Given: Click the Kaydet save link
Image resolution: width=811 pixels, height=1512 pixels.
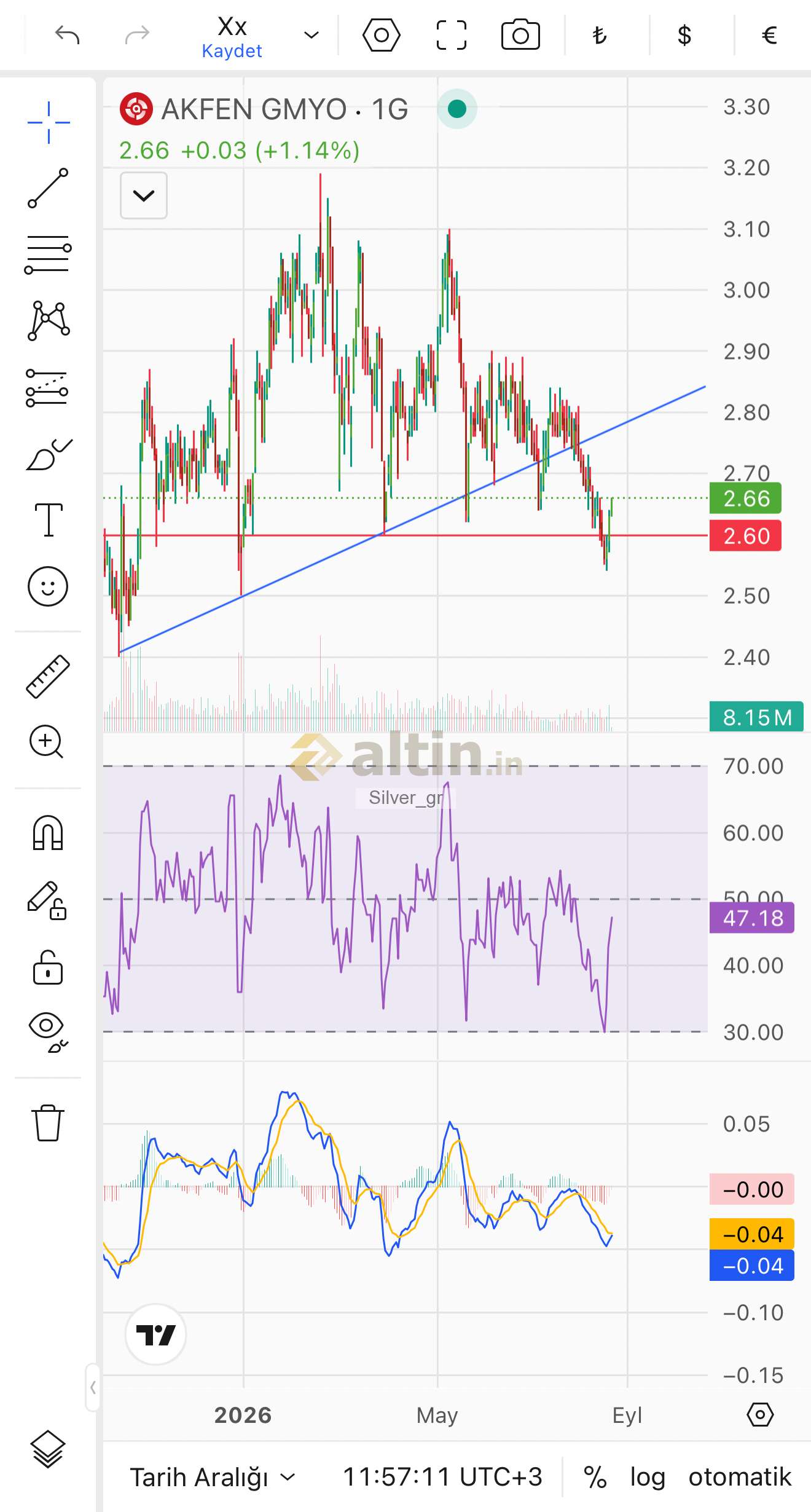Looking at the screenshot, I should (x=232, y=51).
